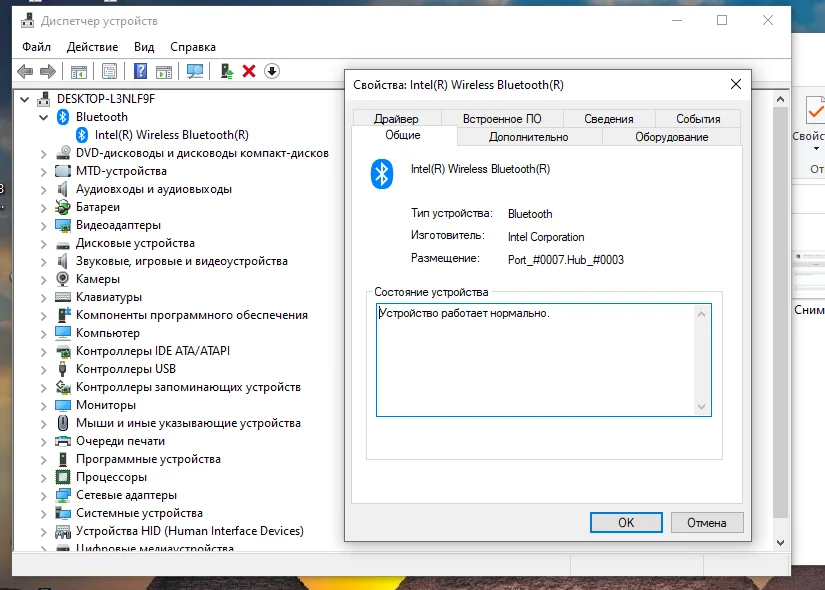Switch to the Оборудование tab
This screenshot has height=590, width=825.
pyautogui.click(x=671, y=137)
